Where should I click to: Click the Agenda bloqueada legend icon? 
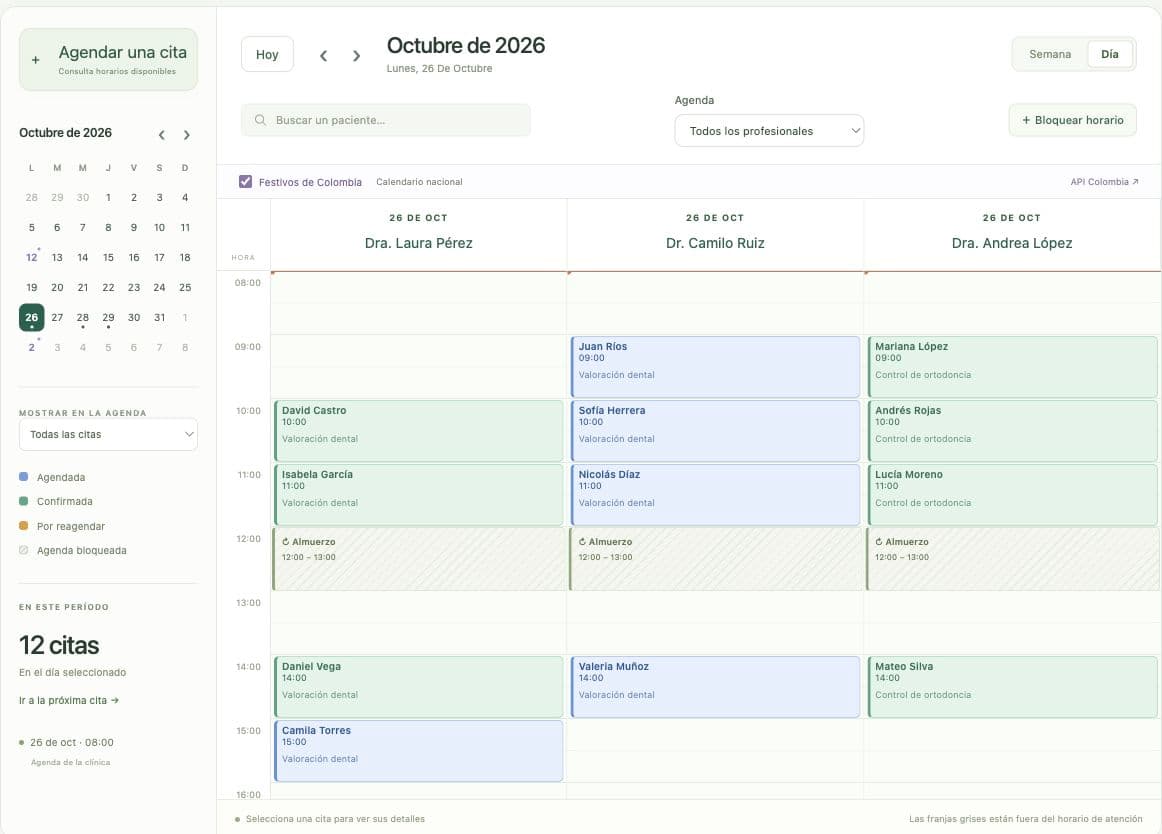pos(24,550)
